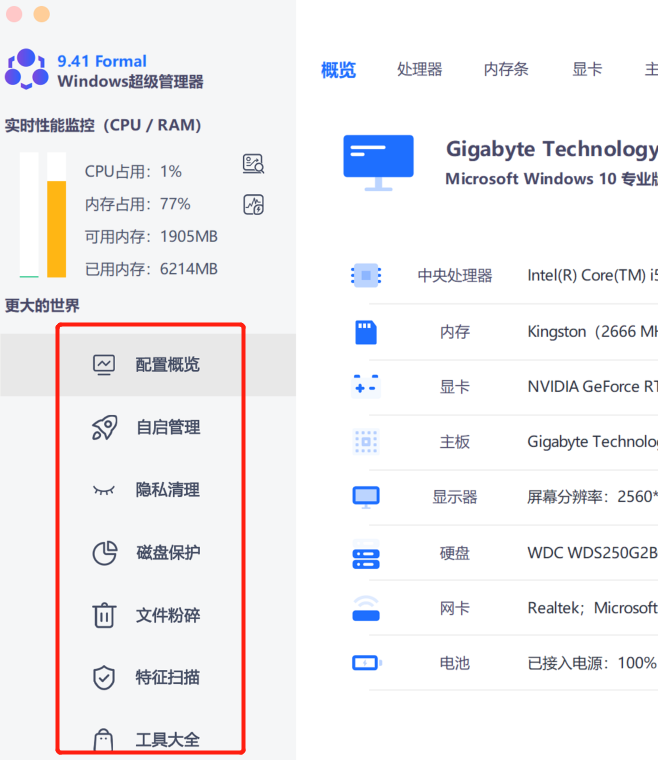Click the rocket icon for 自启管理

tap(104, 428)
